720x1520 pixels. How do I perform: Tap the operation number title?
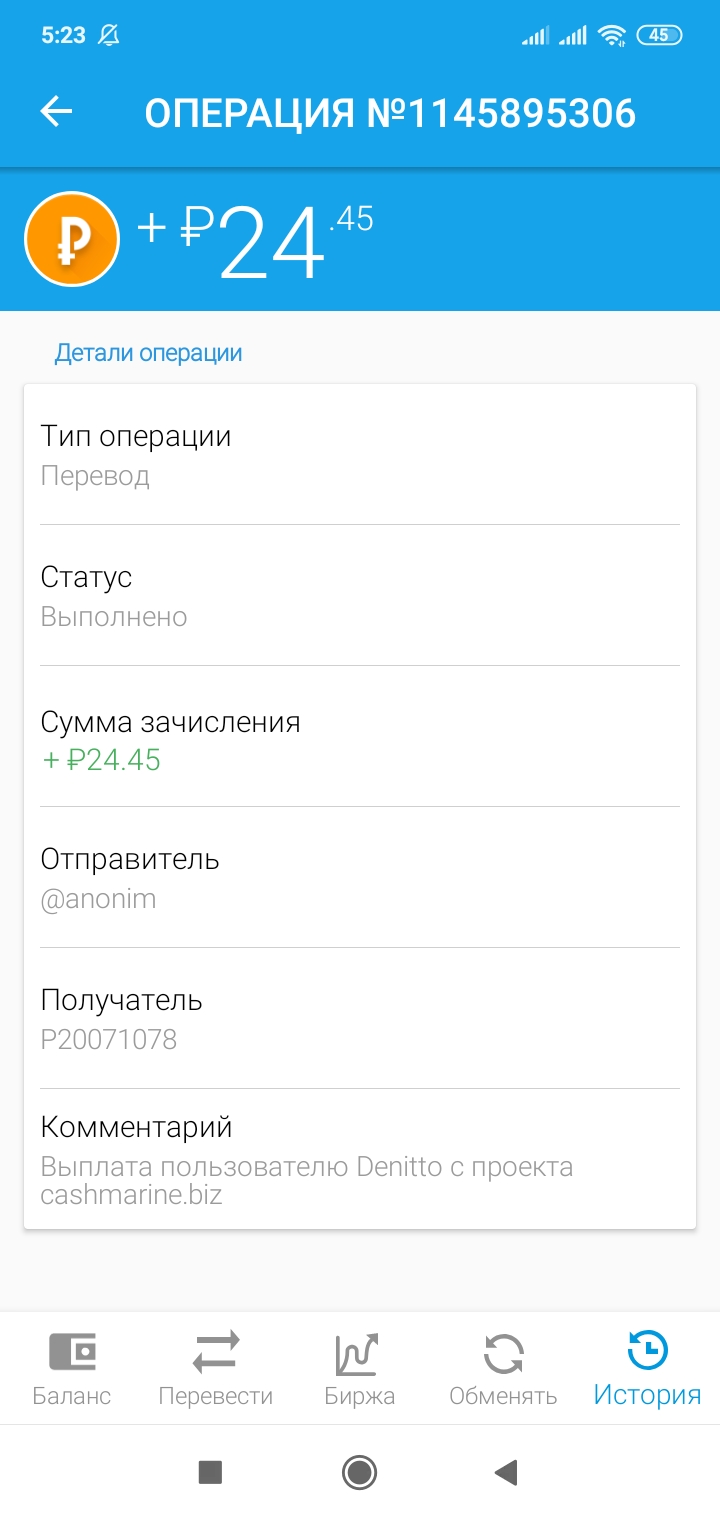390,113
